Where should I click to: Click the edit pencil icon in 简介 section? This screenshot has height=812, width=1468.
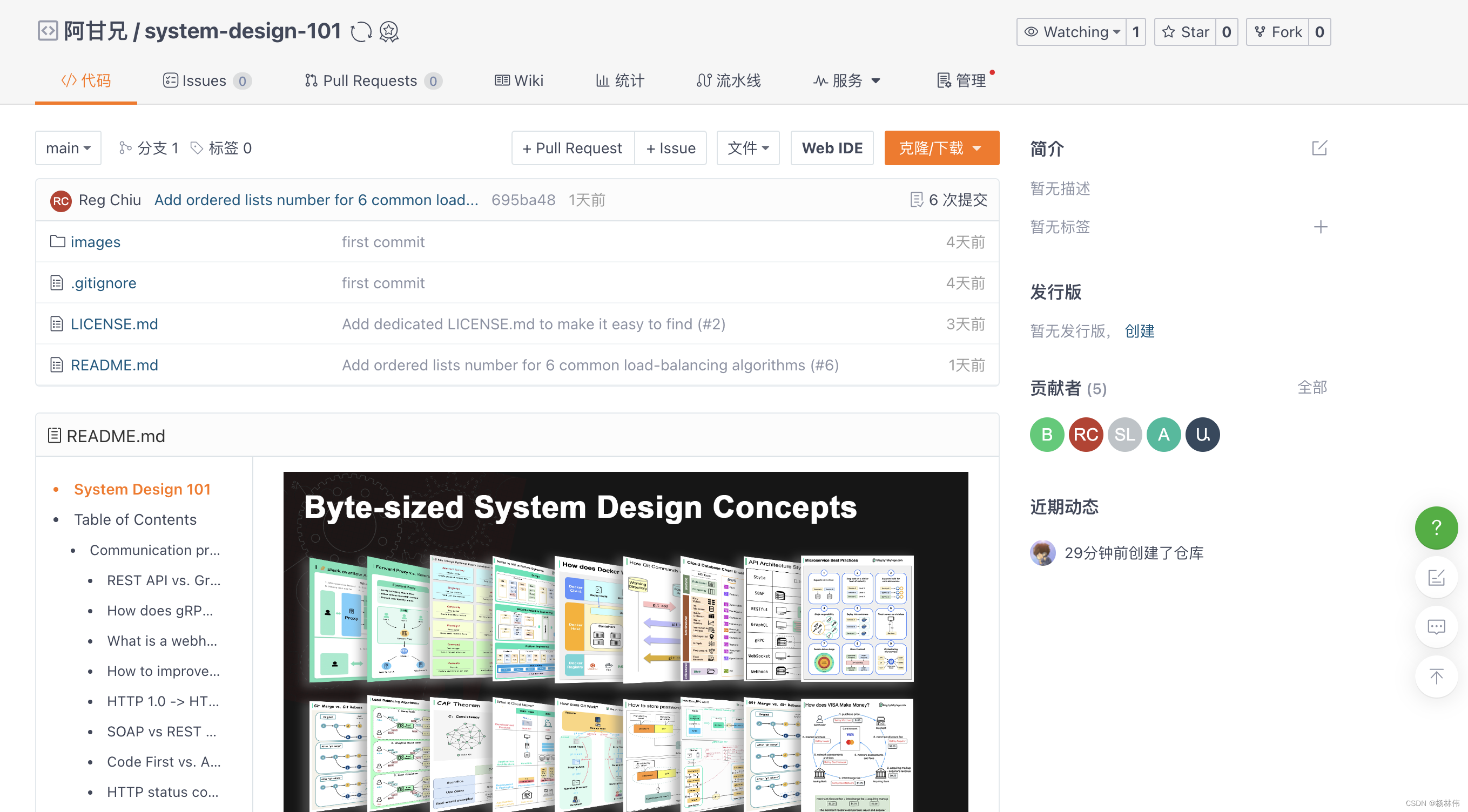(x=1321, y=147)
